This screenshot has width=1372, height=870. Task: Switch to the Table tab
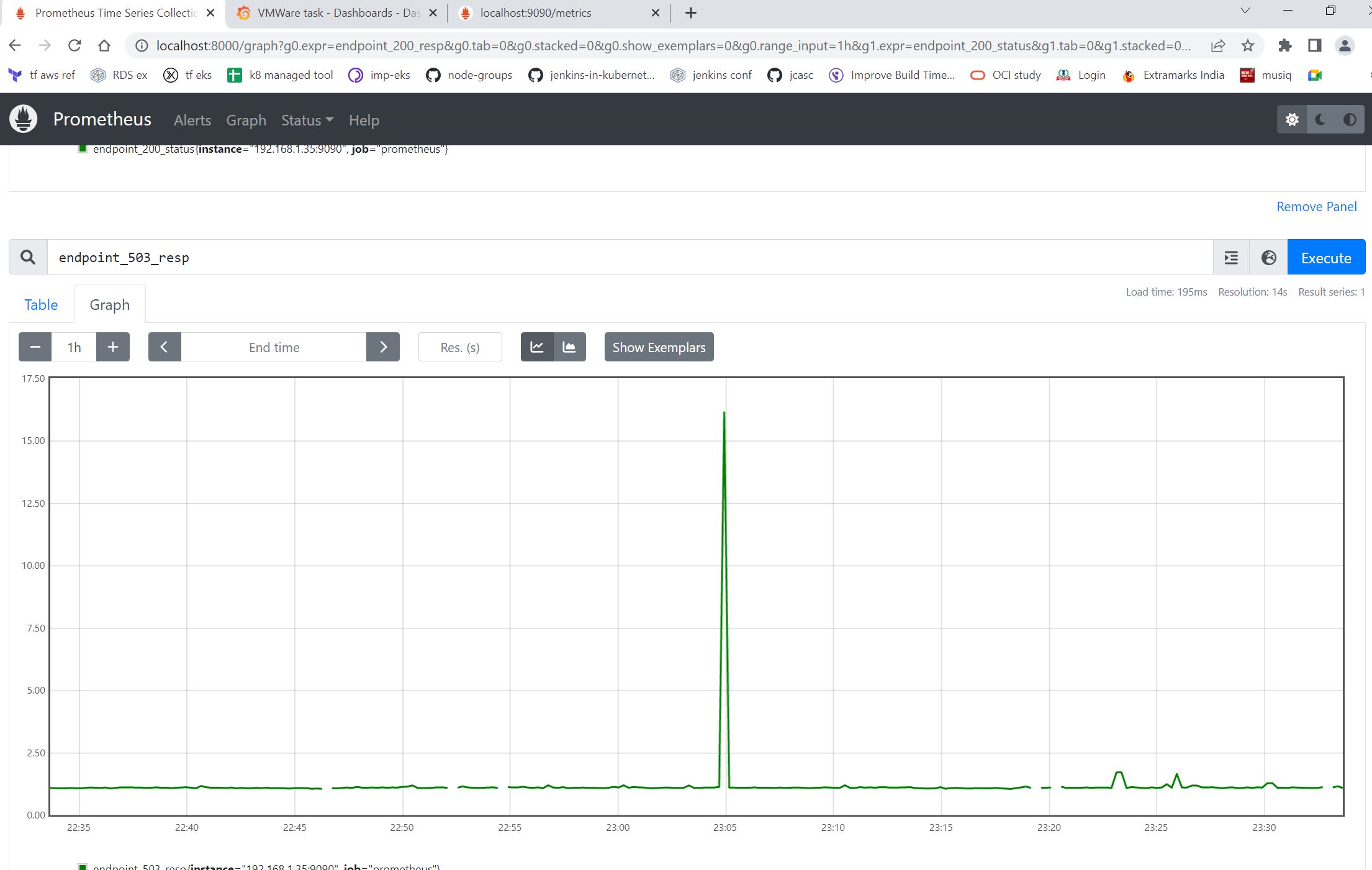[x=41, y=305]
